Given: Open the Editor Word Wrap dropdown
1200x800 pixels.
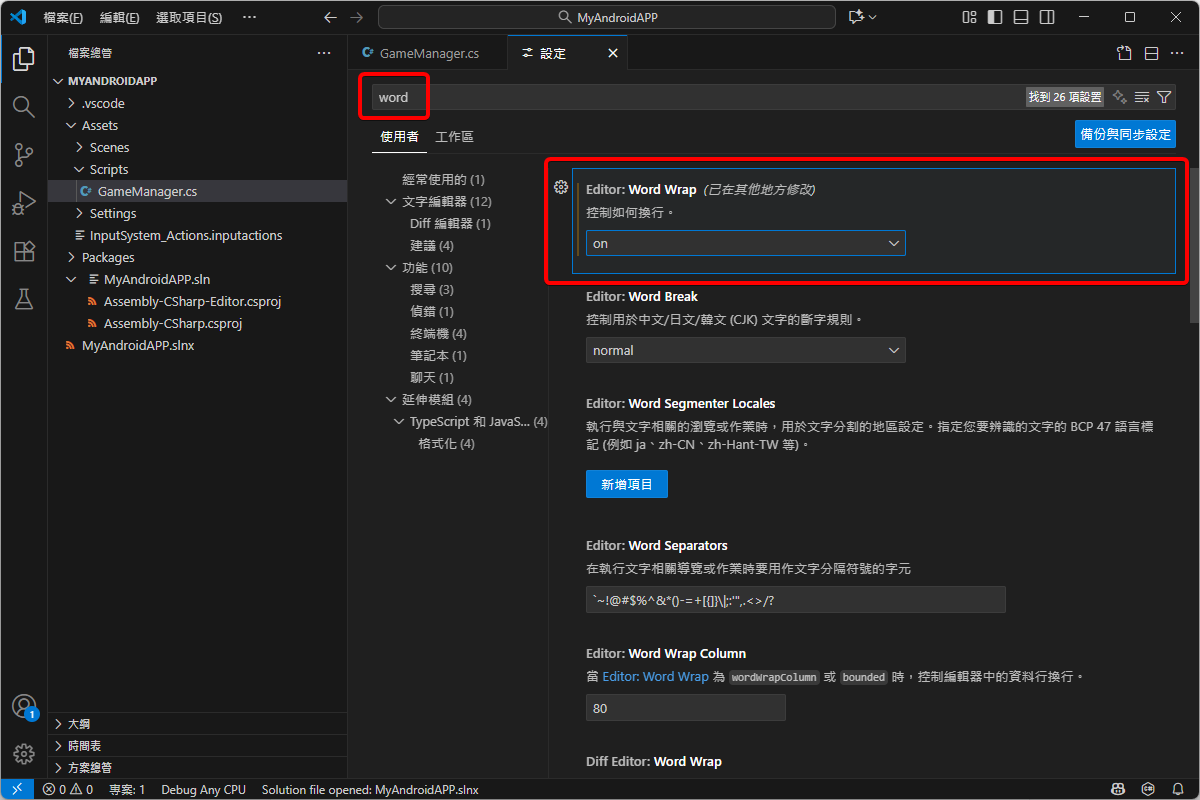Looking at the screenshot, I should (745, 243).
